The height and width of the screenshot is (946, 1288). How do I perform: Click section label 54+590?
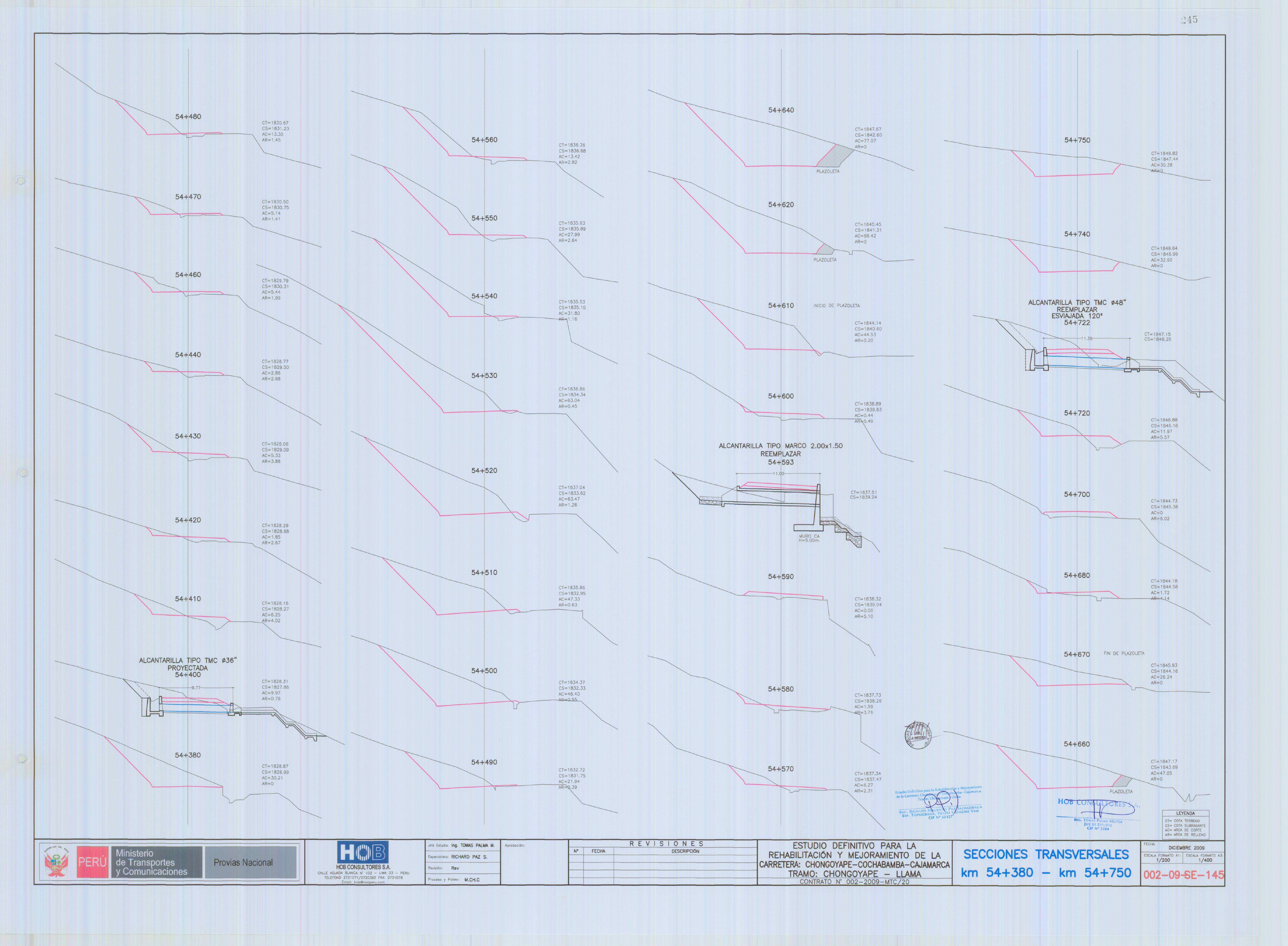pos(781,577)
